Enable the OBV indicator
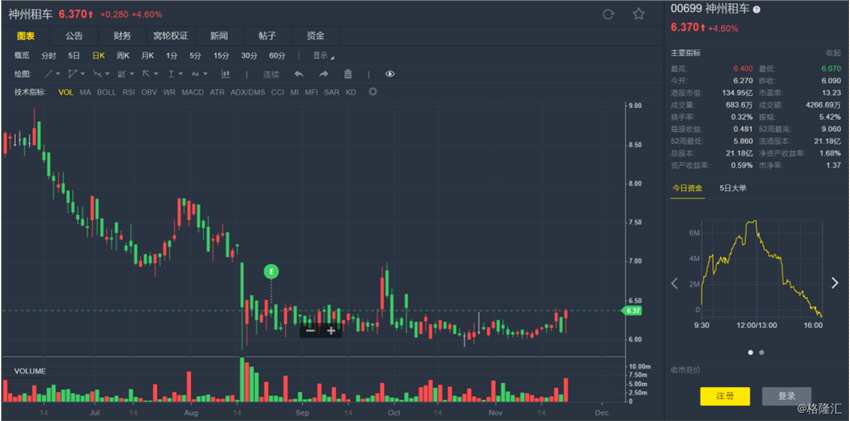The image size is (850, 421). point(149,92)
